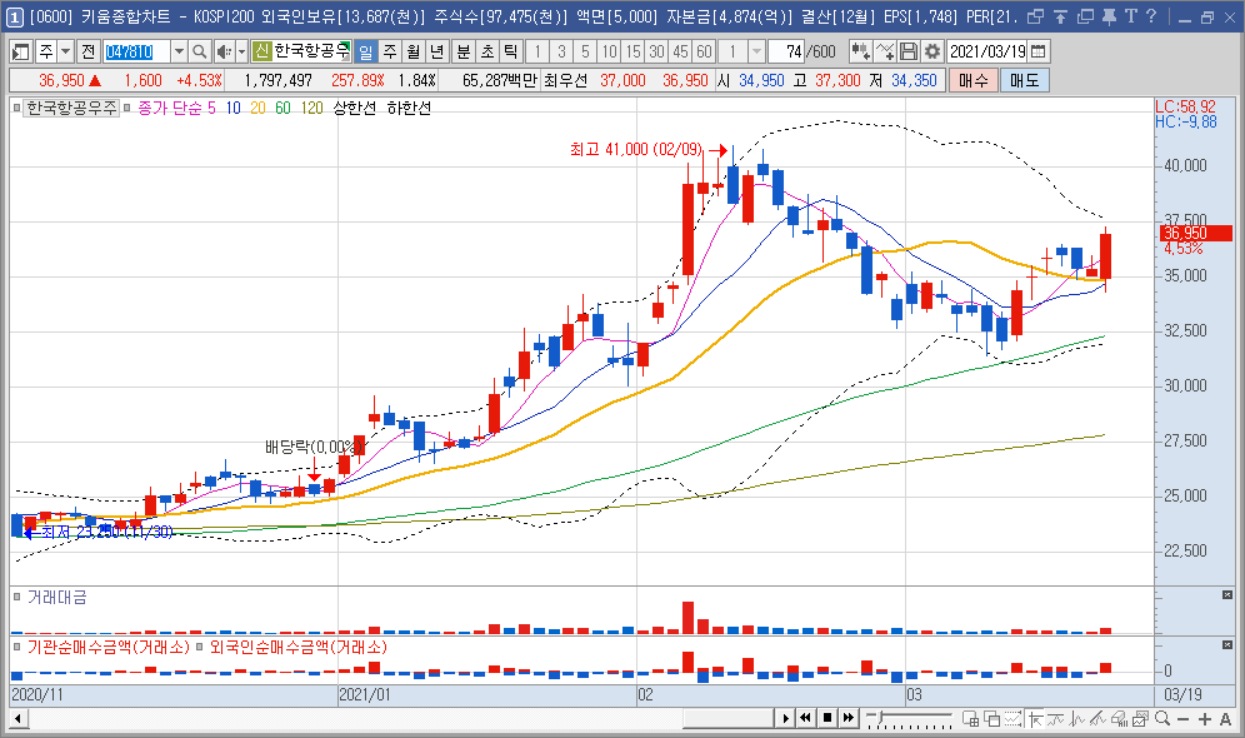Select the 분 minute period button
This screenshot has width=1245, height=738.
[463, 52]
